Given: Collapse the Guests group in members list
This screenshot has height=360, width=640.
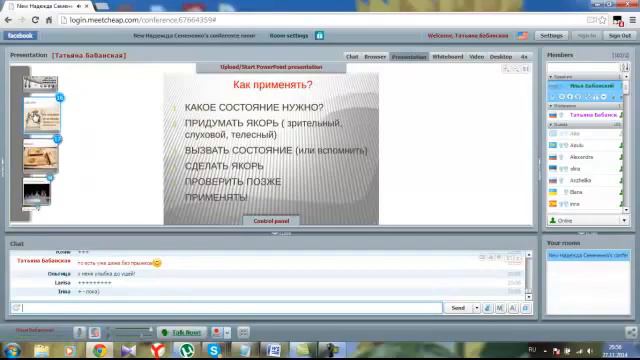Looking at the screenshot, I should (x=551, y=124).
